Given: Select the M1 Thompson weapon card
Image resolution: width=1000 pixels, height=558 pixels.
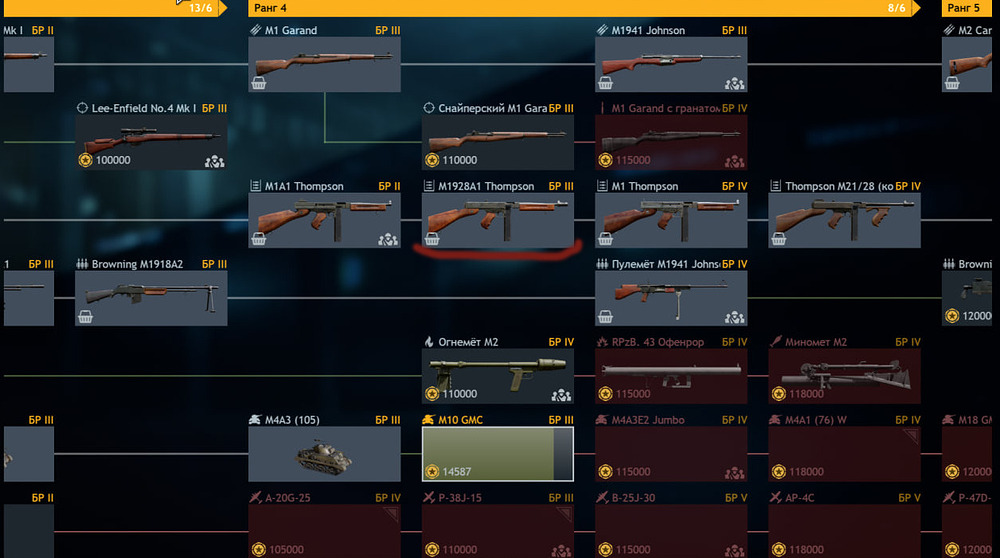Looking at the screenshot, I should click(671, 214).
